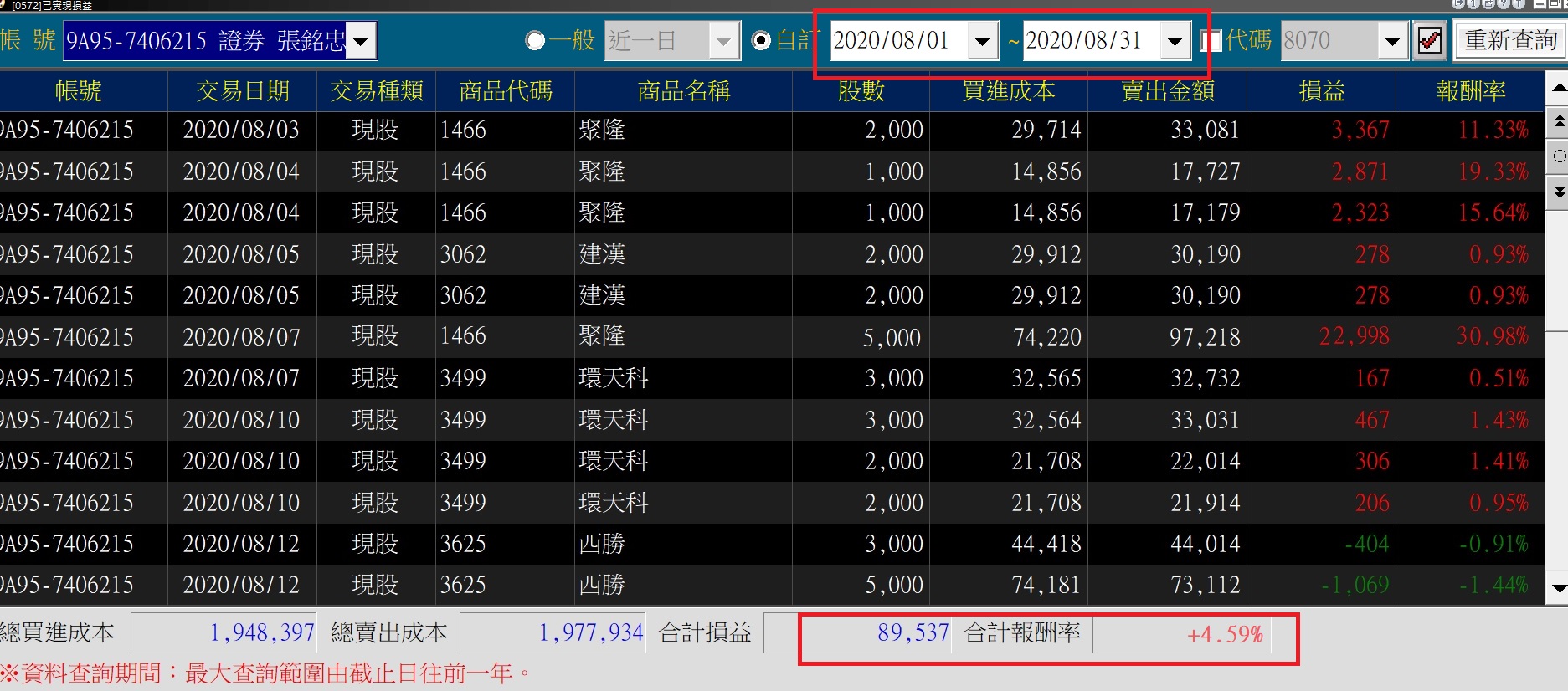Viewport: 1568px width, 691px height.
Task: Click the 買進成本 column header
Action: pos(1009,90)
